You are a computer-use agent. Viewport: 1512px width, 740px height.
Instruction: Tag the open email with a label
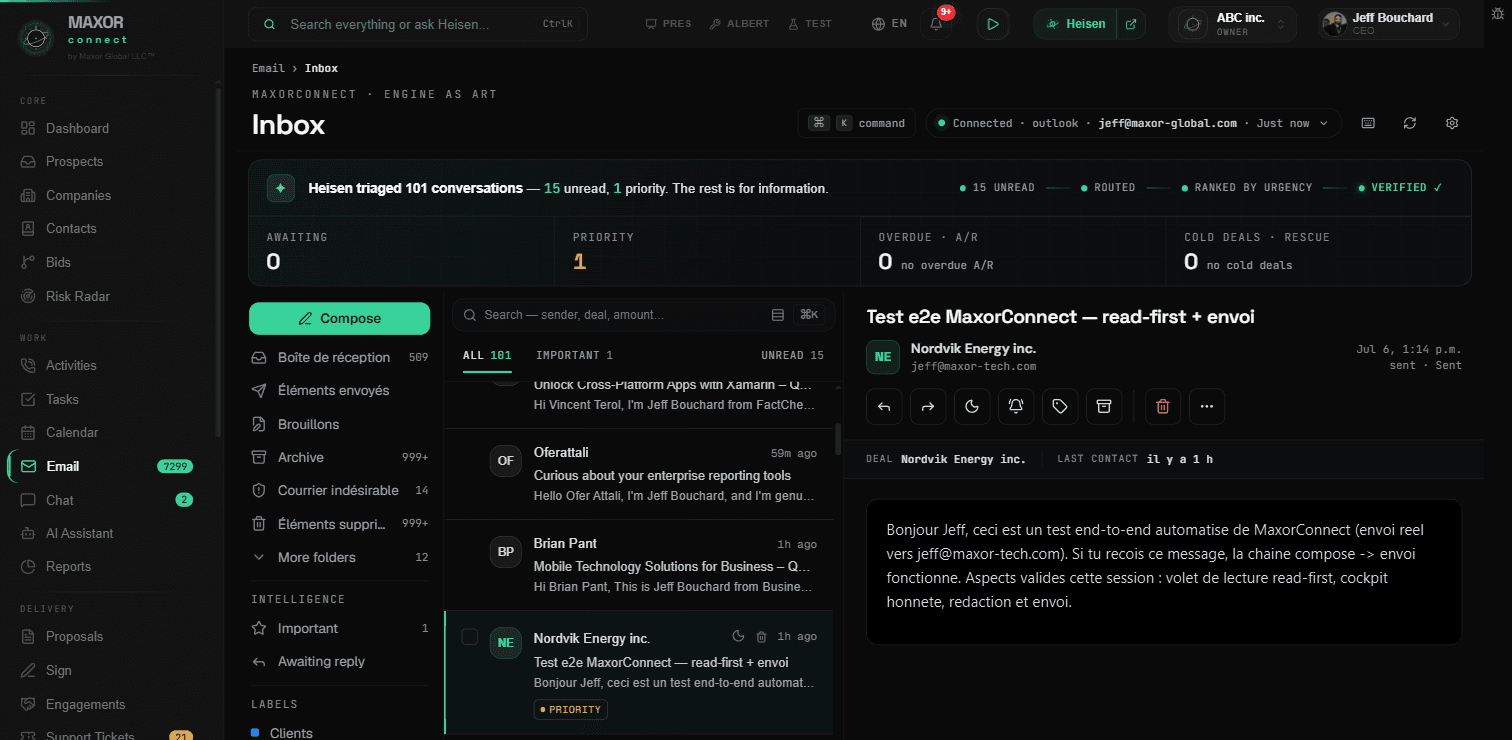pyautogui.click(x=1060, y=406)
